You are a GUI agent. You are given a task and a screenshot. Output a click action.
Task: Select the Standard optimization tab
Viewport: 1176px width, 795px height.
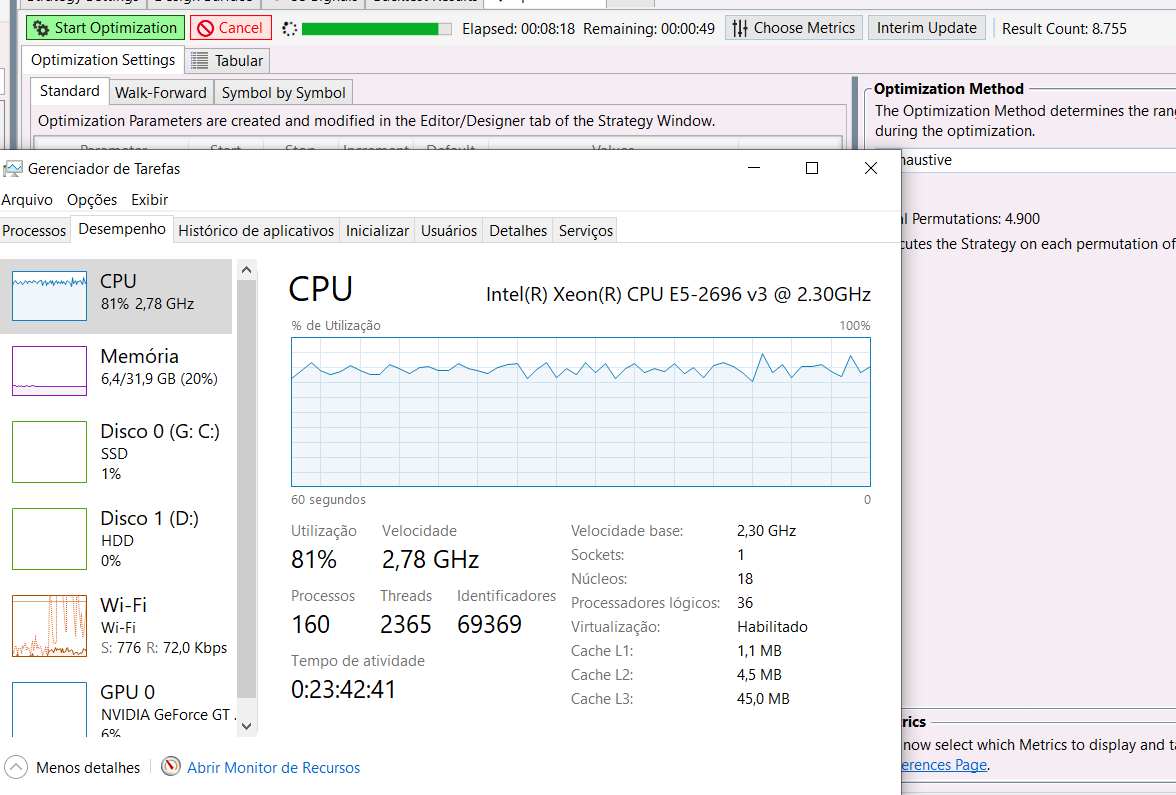click(70, 91)
